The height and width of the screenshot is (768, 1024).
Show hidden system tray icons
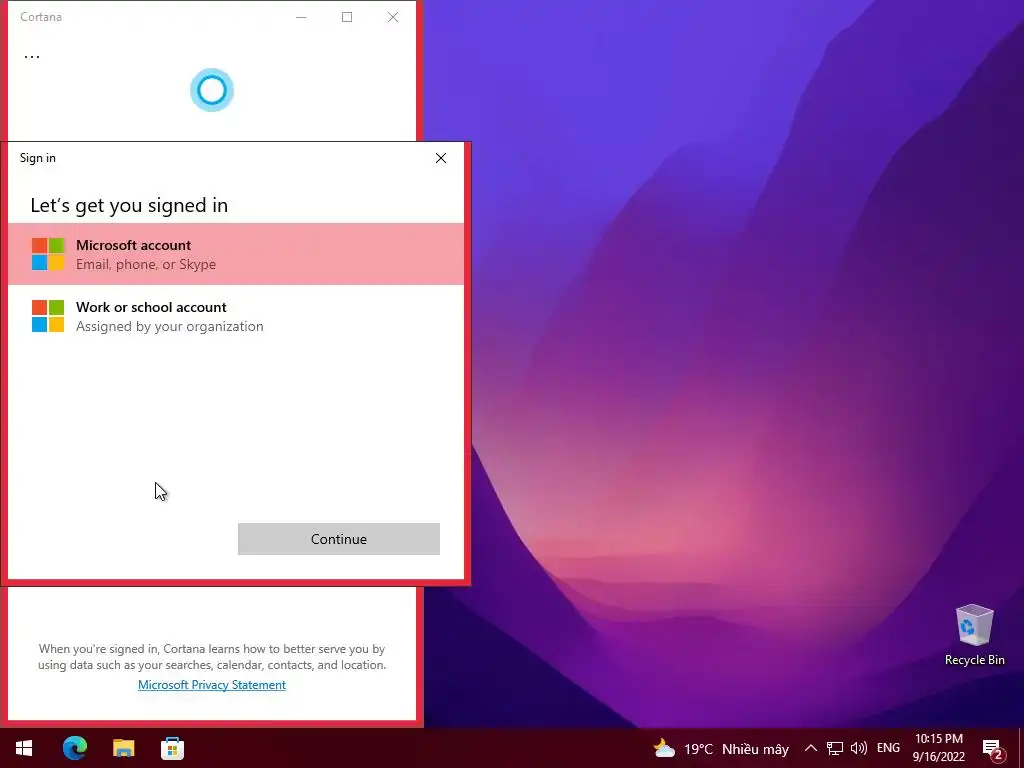click(x=810, y=748)
